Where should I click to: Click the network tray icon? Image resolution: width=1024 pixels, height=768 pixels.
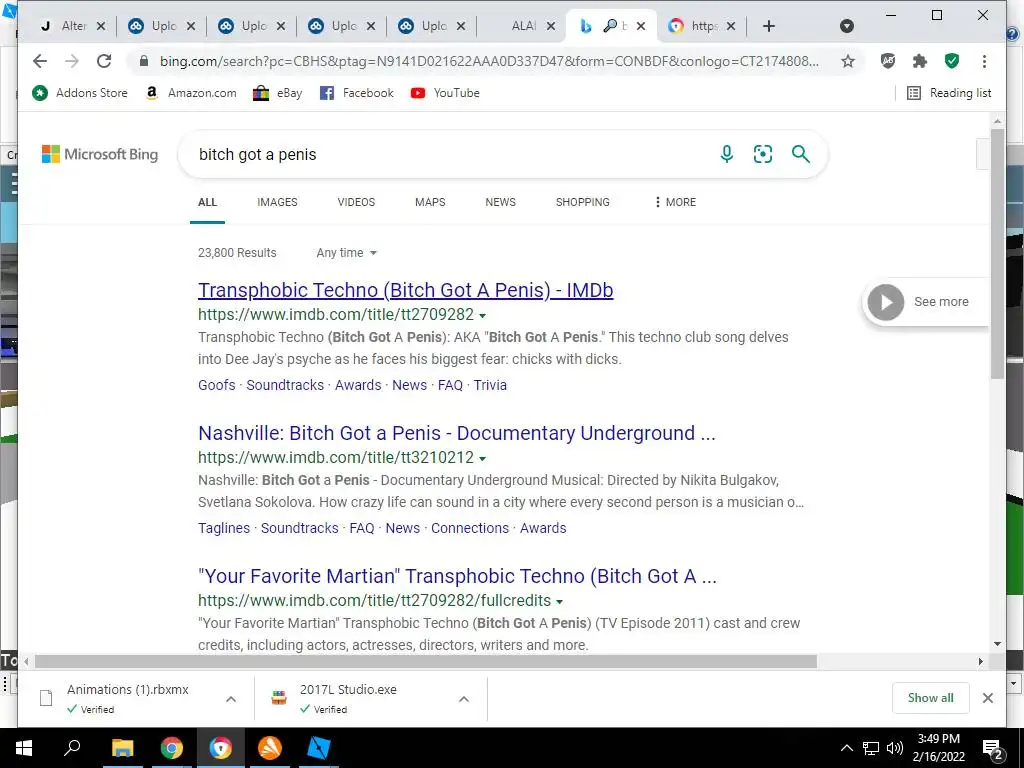(871, 748)
